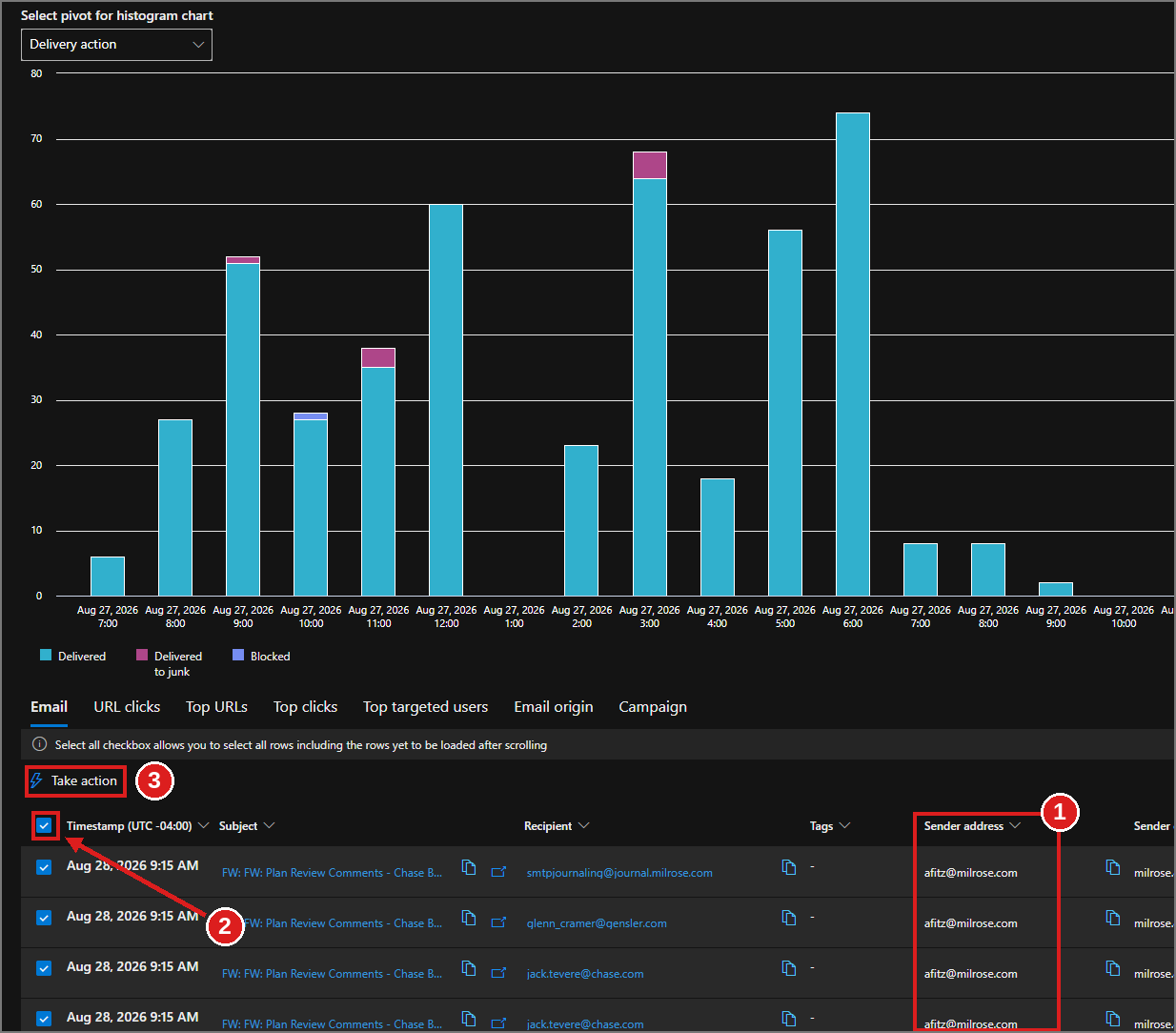Open the Delivery action pivot dropdown
The height and width of the screenshot is (1033, 1176).
(116, 45)
